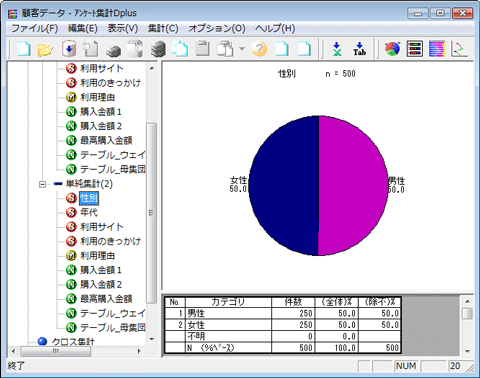The height and width of the screenshot is (378, 480).
Task: Click the open folder toolbar icon
Action: click(45, 49)
